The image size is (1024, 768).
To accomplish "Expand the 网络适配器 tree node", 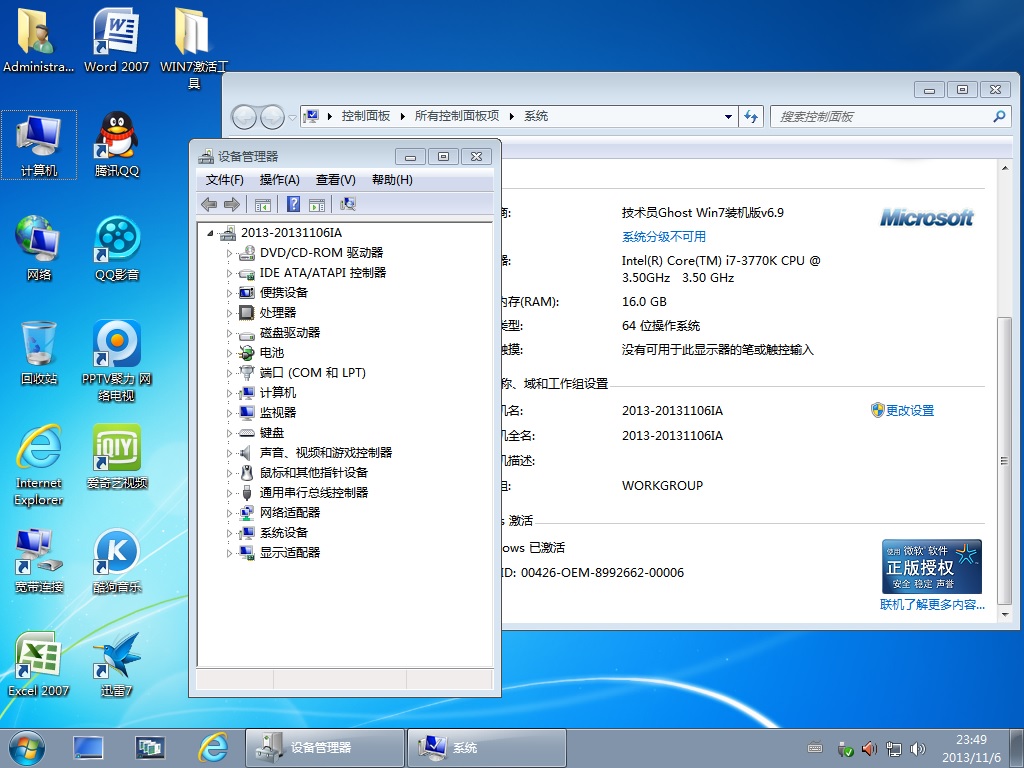I will [229, 513].
